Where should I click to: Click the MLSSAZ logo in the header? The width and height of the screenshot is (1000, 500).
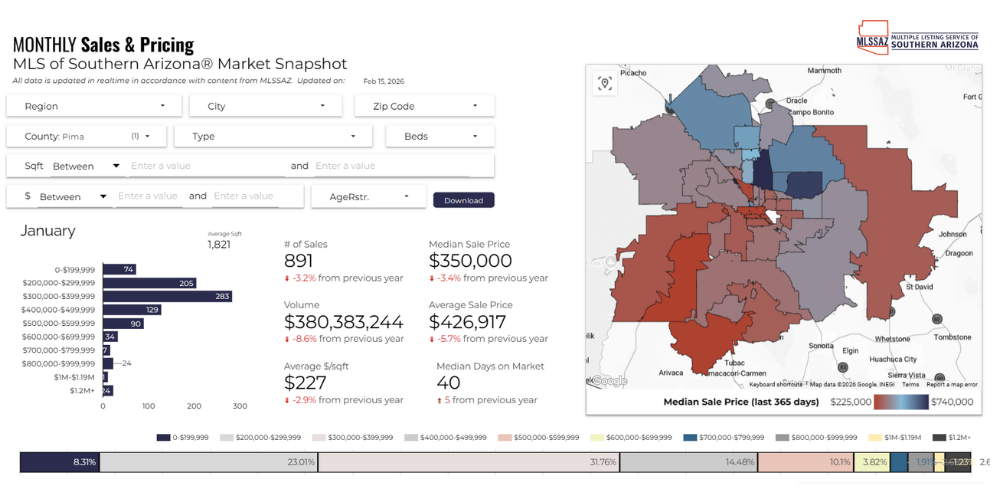coord(917,37)
